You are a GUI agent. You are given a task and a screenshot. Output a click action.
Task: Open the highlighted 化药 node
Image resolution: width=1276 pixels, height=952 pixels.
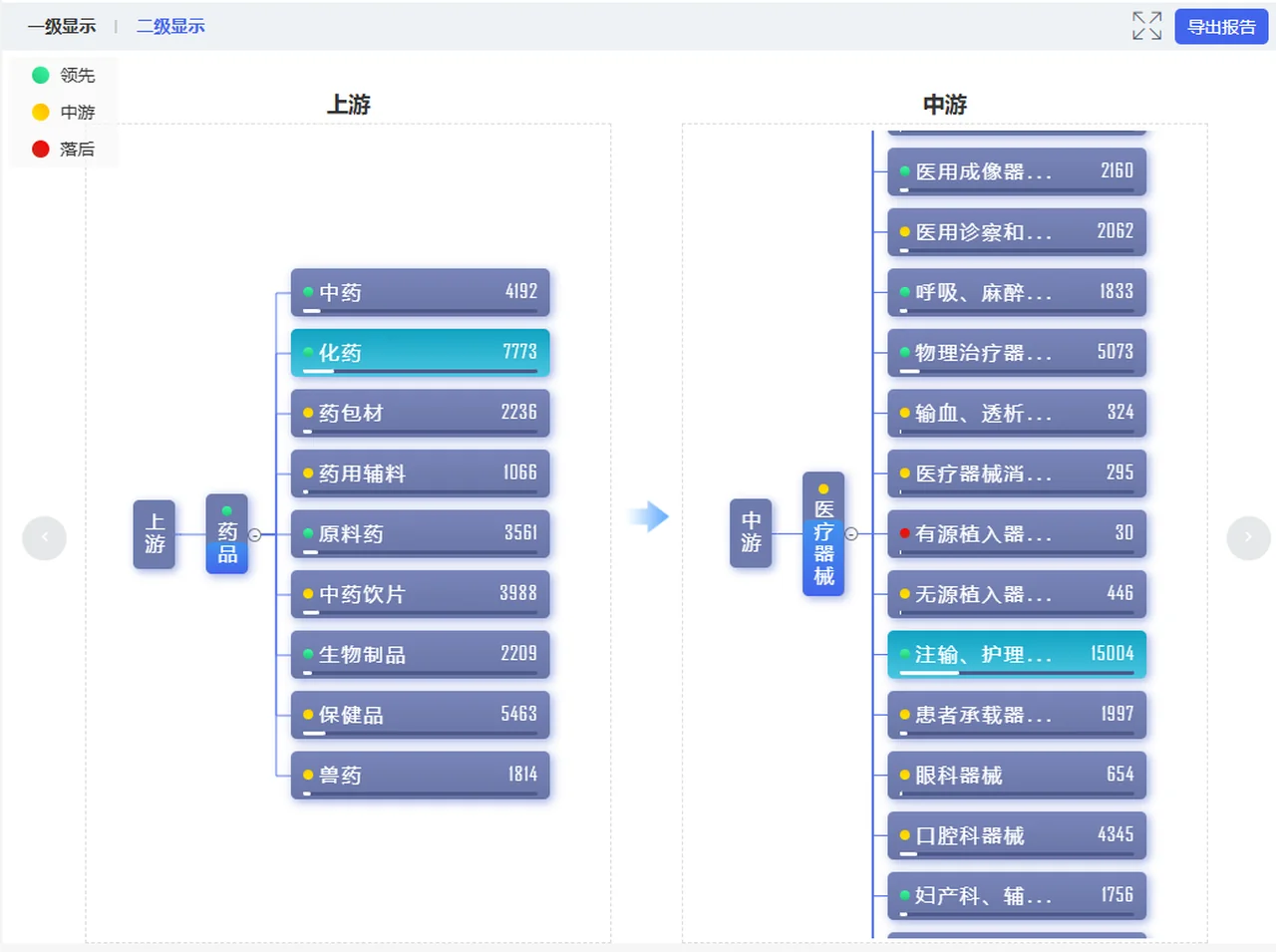[x=420, y=353]
